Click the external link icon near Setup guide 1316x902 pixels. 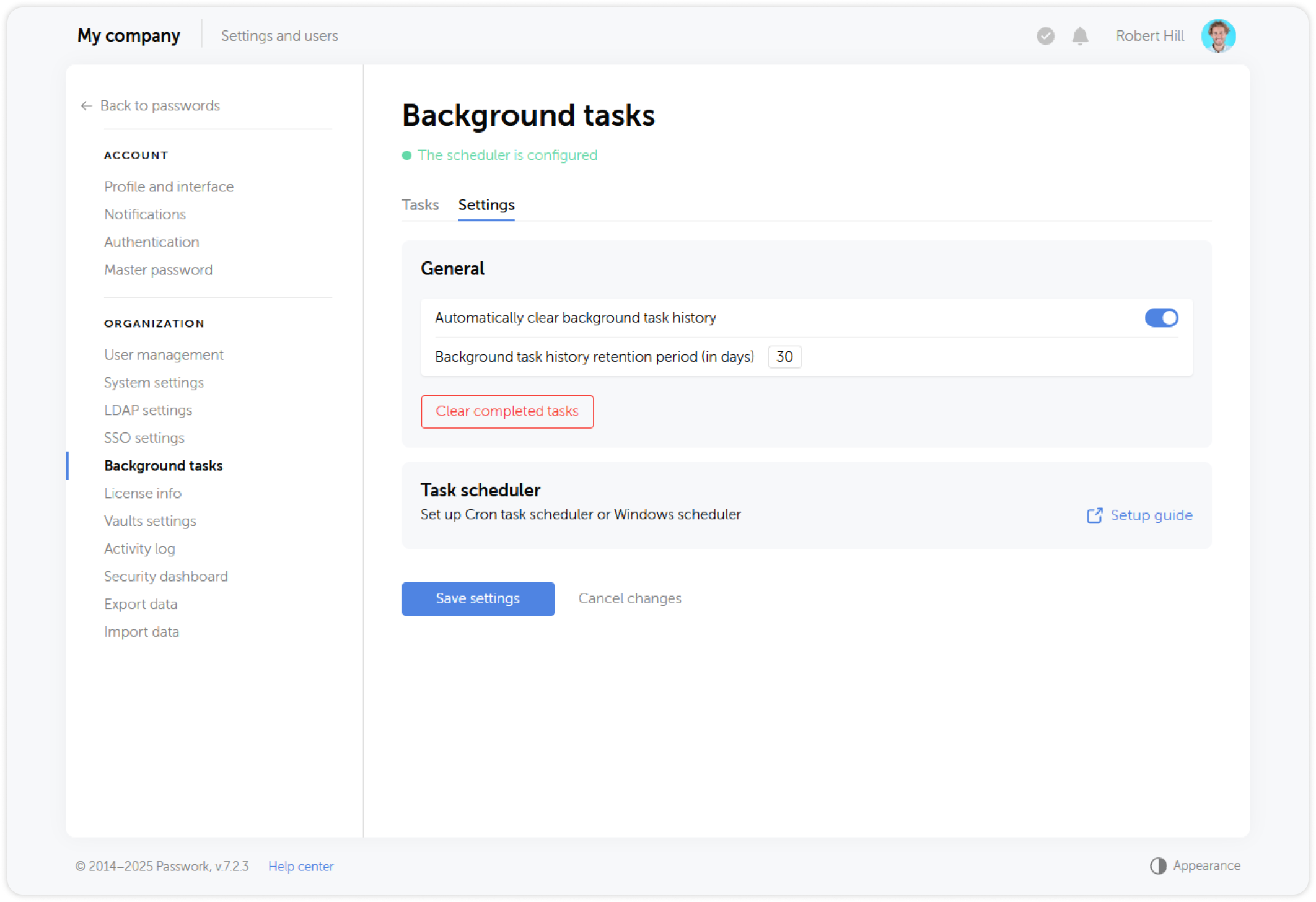tap(1094, 515)
